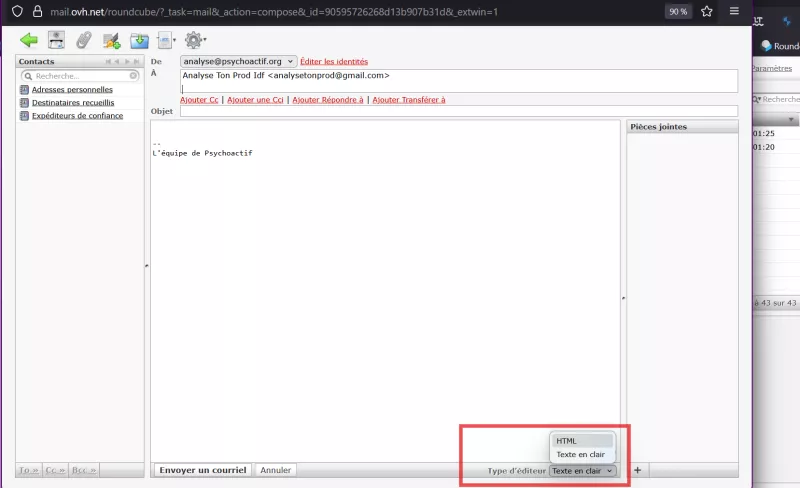The height and width of the screenshot is (488, 800).
Task: Click the plus add attachment button
Action: click(x=637, y=470)
